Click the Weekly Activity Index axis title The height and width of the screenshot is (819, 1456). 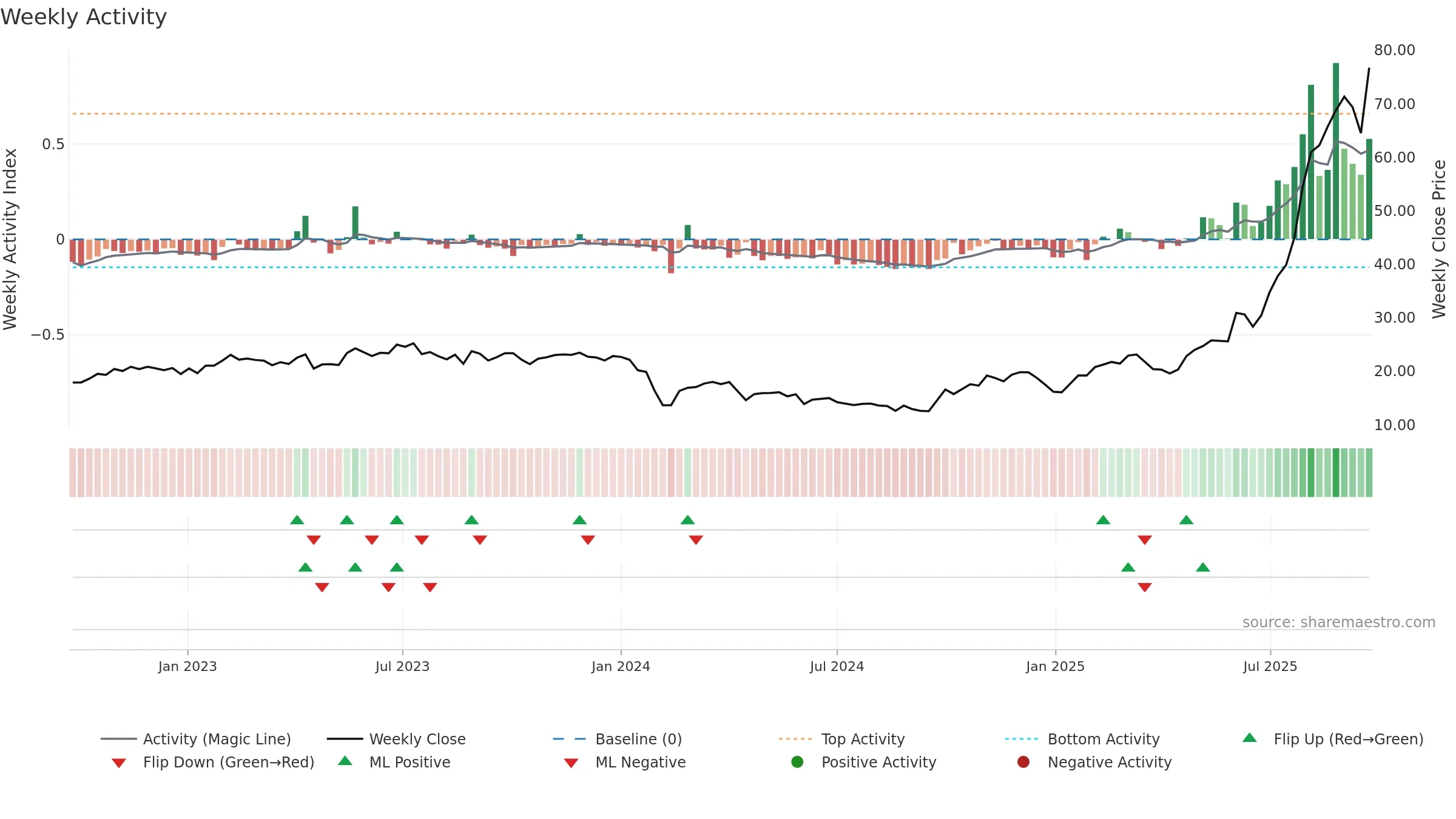tap(10, 239)
